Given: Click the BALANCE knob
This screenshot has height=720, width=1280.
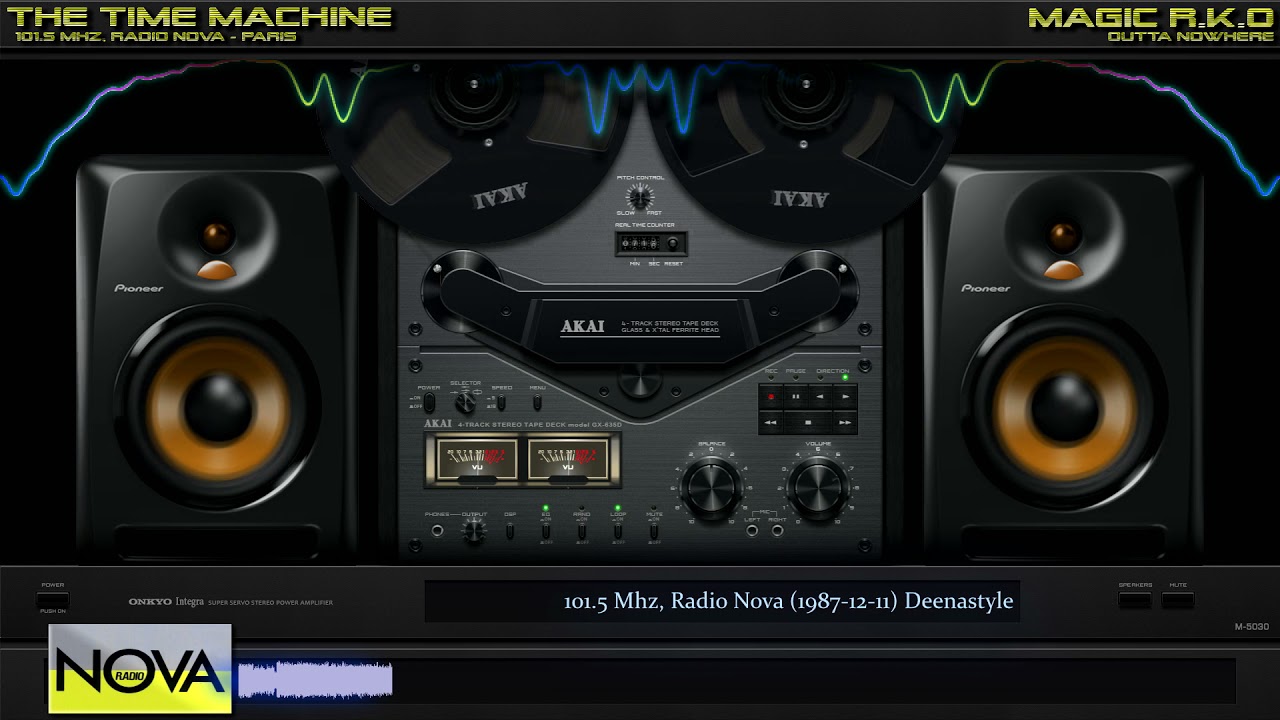Looking at the screenshot, I should pos(712,488).
